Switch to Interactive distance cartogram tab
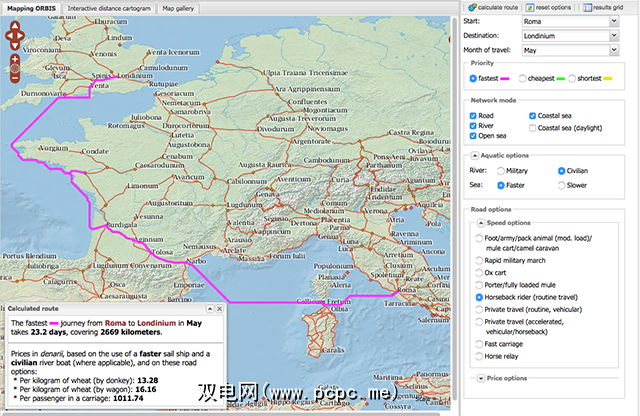The height and width of the screenshot is (416, 640). click(x=125, y=7)
